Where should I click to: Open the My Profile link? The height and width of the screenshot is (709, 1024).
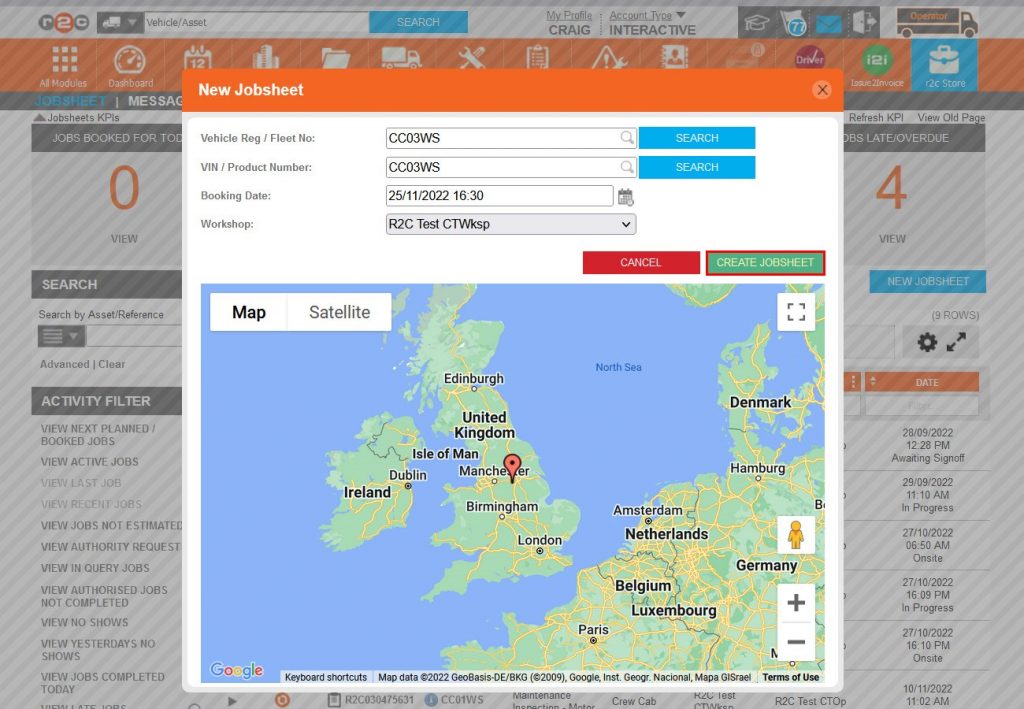pos(568,17)
